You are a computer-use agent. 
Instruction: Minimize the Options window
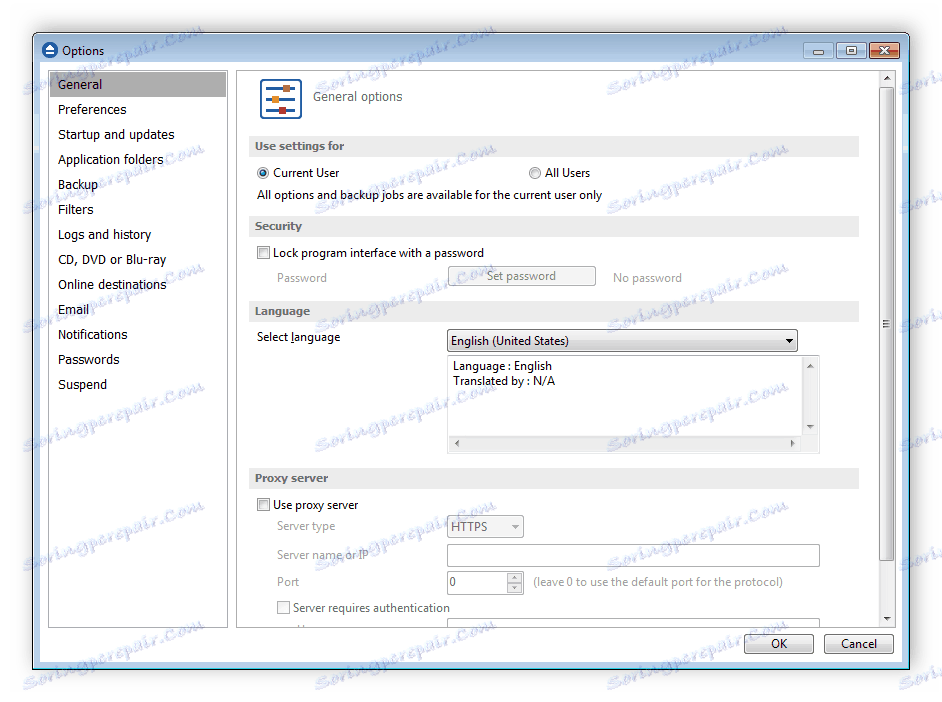[818, 51]
